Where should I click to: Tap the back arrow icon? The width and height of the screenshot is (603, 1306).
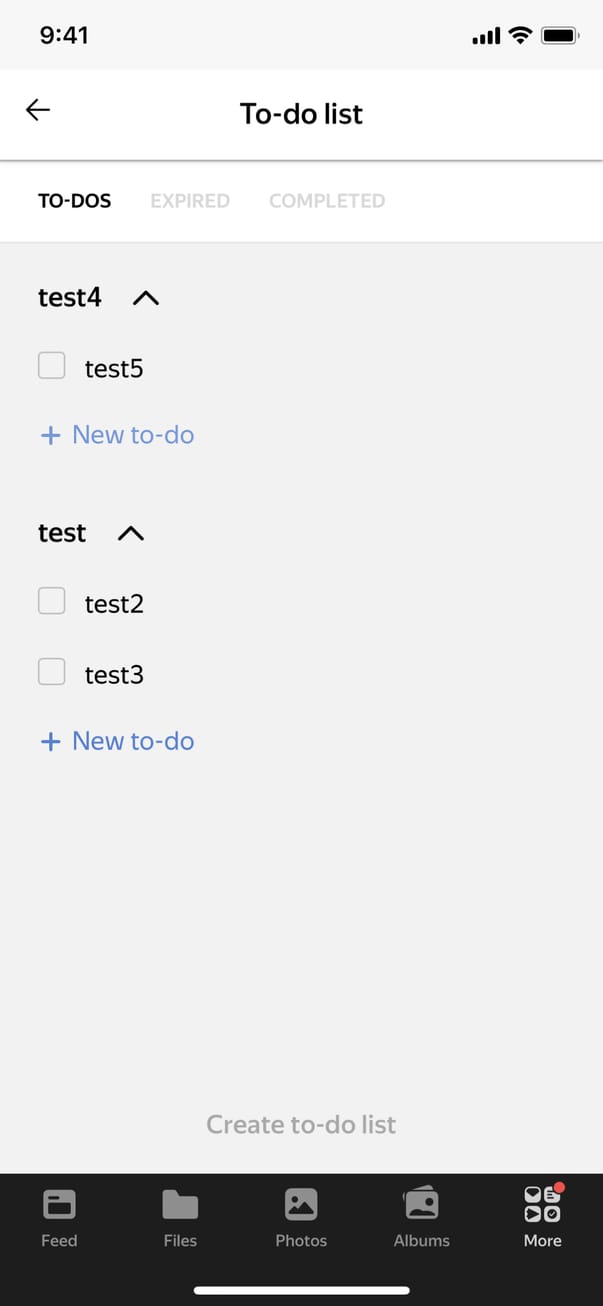[x=38, y=111]
